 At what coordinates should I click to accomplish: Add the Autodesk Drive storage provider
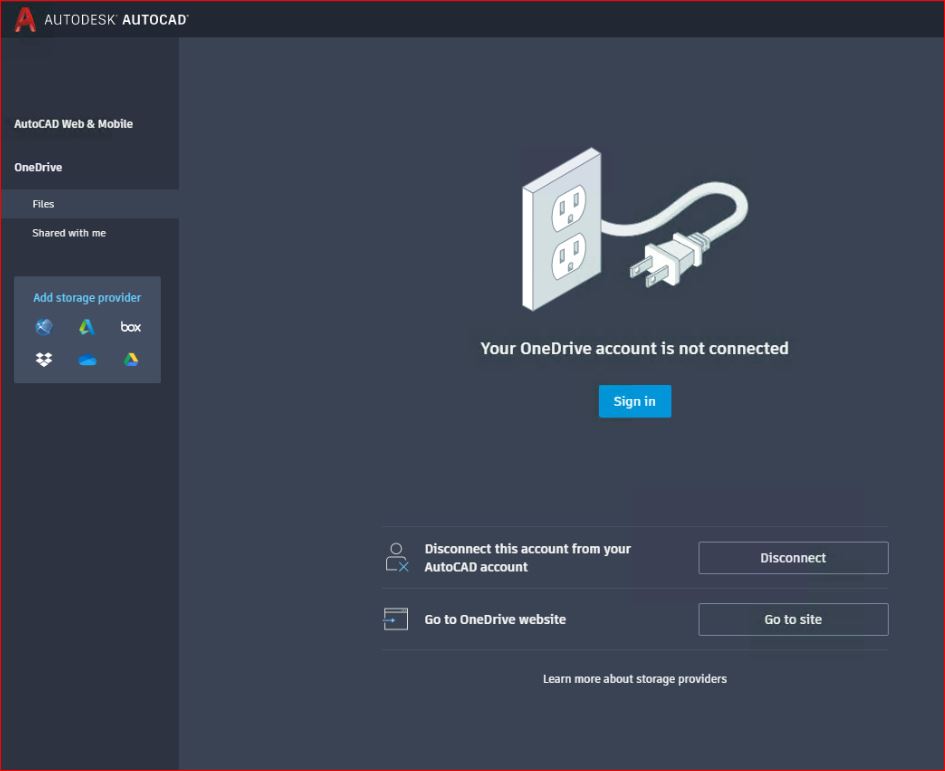[x=87, y=327]
